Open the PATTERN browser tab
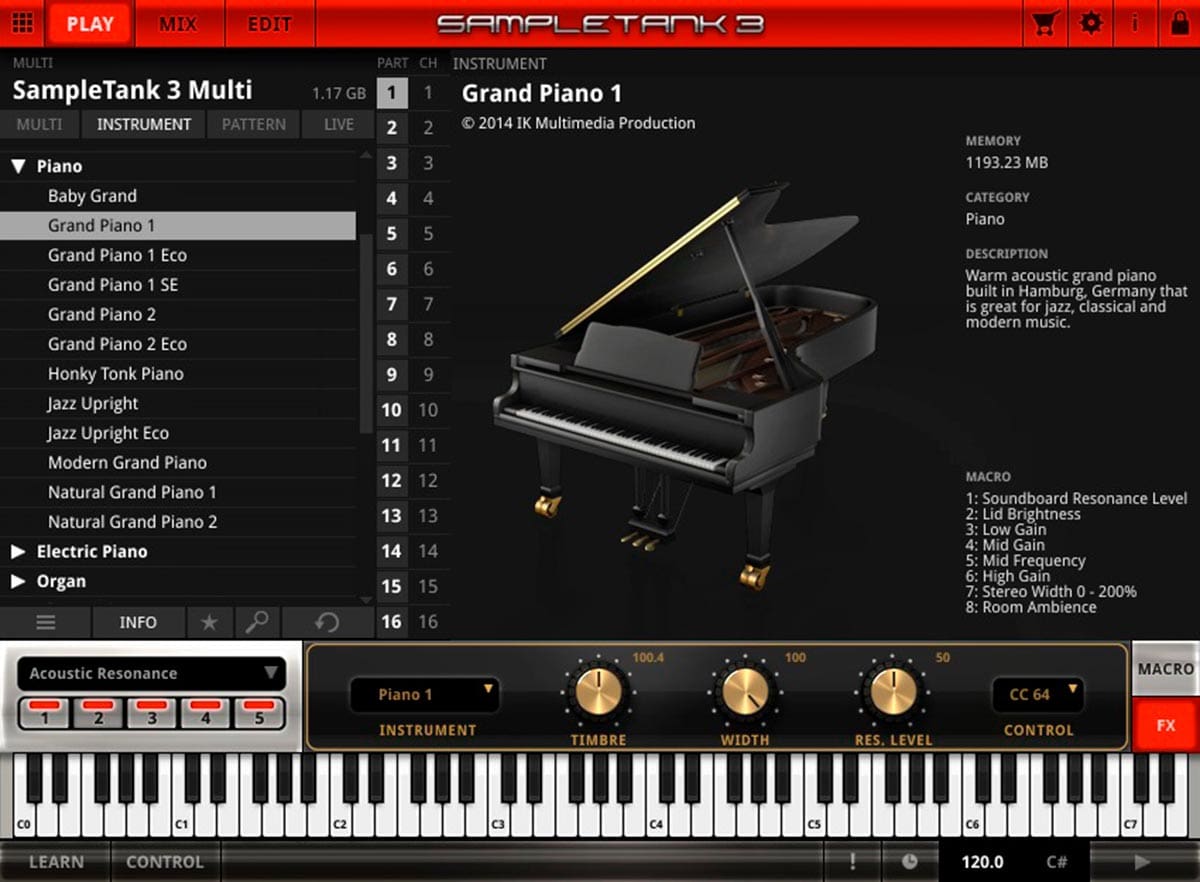The image size is (1200, 882). 254,124
